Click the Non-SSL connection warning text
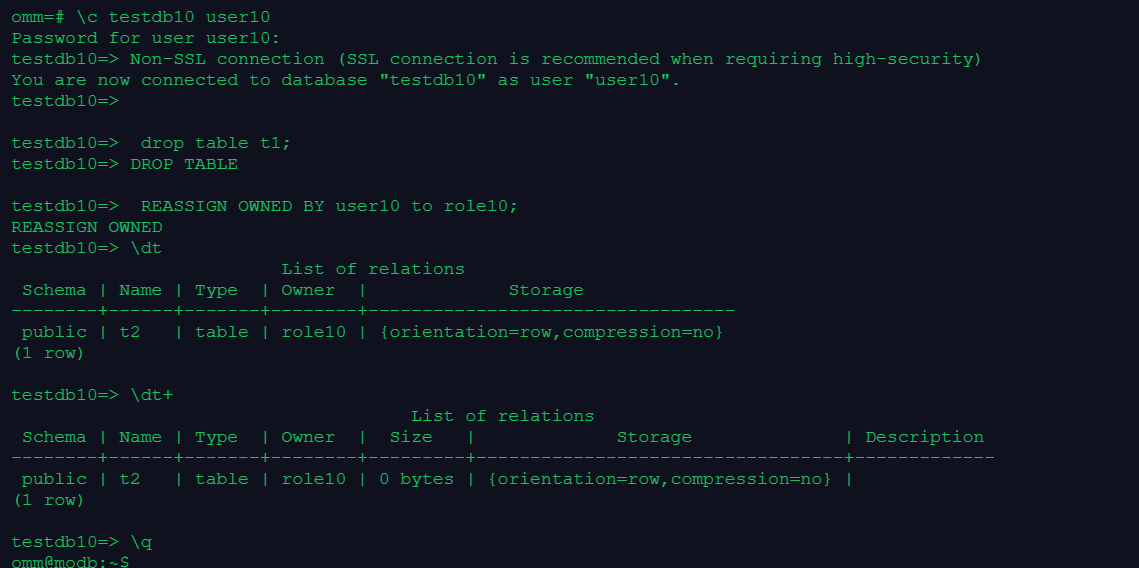The image size is (1139, 568). tap(555, 59)
